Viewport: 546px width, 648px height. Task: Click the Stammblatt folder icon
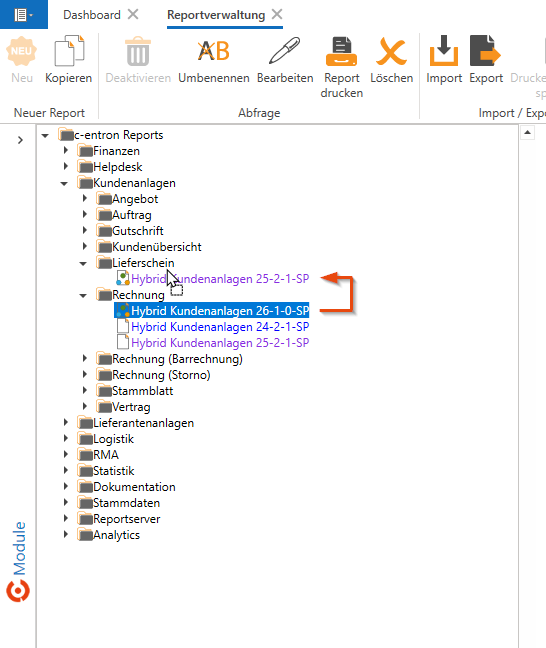tap(104, 391)
